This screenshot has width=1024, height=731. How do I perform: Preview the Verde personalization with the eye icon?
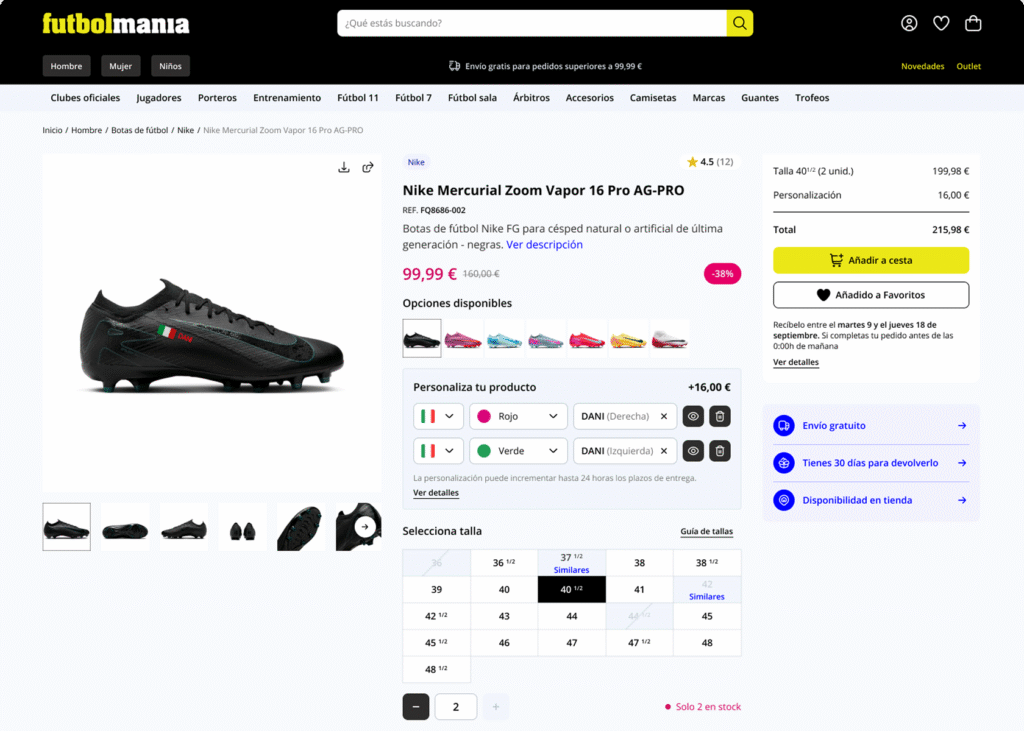[693, 451]
